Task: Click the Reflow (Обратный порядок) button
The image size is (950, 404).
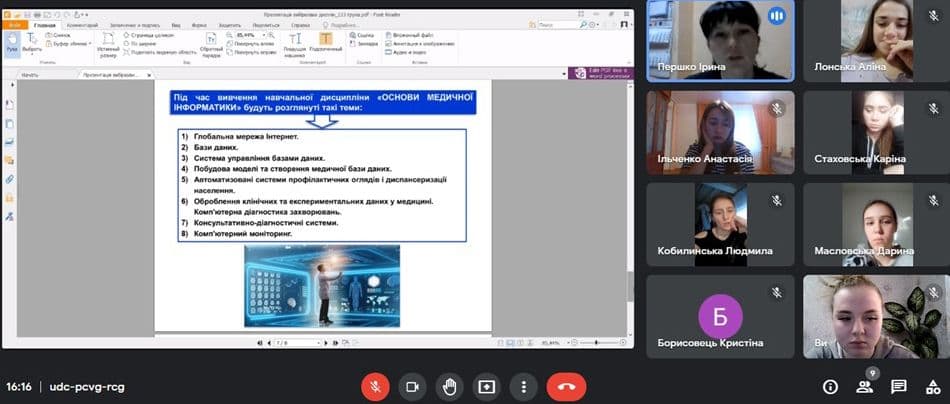Action: pyautogui.click(x=211, y=45)
